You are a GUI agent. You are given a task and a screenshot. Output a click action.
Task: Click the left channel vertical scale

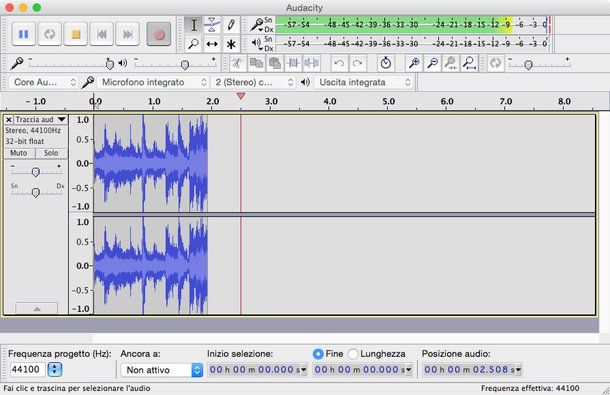coord(81,163)
